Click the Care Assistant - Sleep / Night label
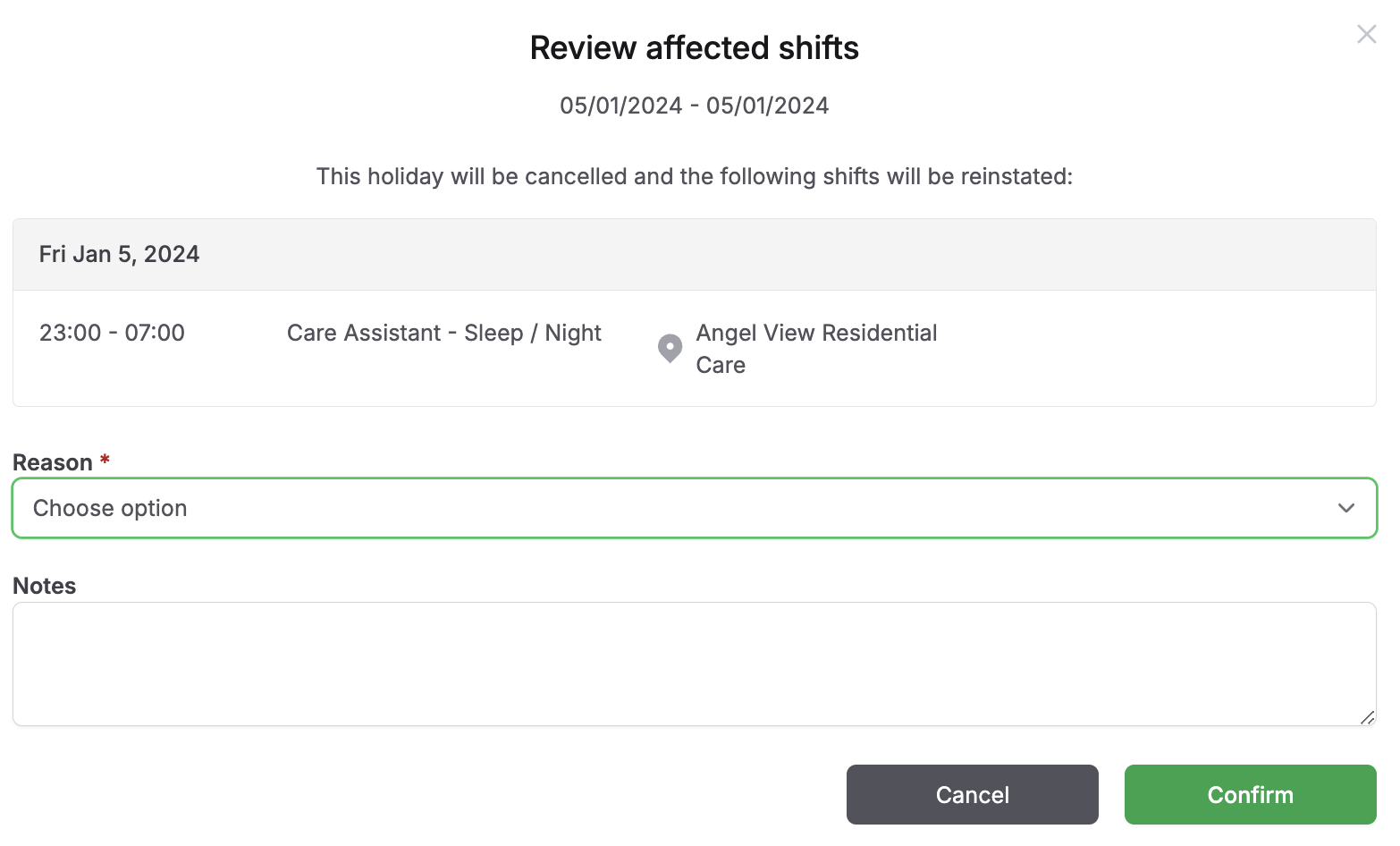The width and height of the screenshot is (1400, 846). pos(443,333)
